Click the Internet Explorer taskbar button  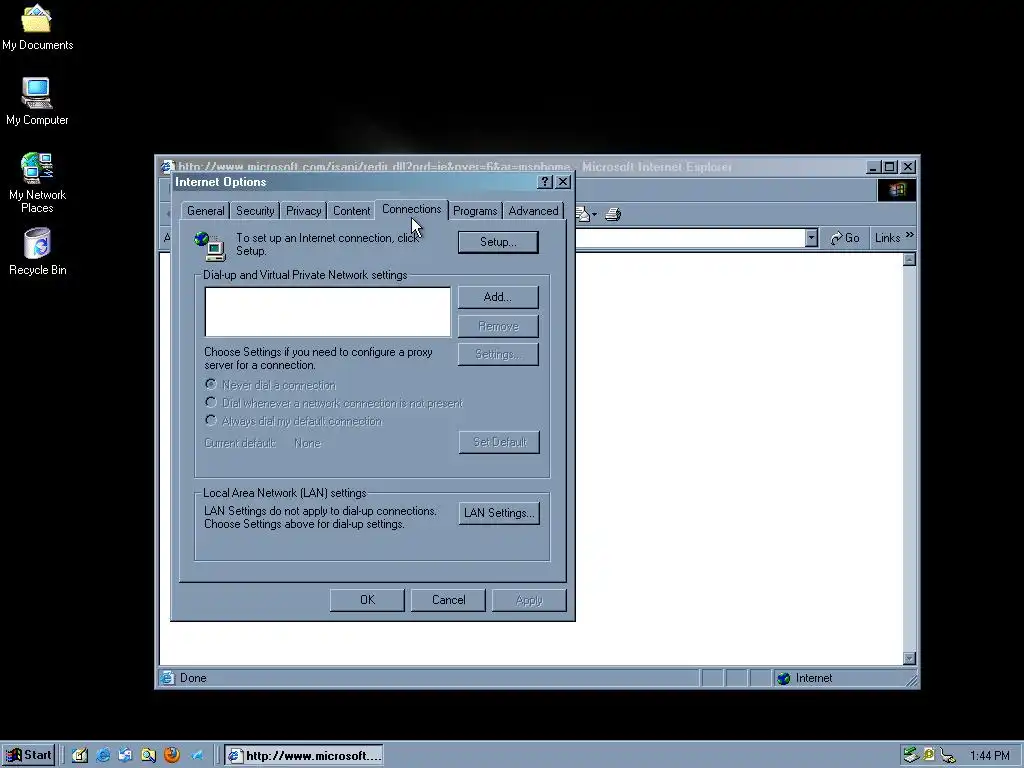(304, 756)
